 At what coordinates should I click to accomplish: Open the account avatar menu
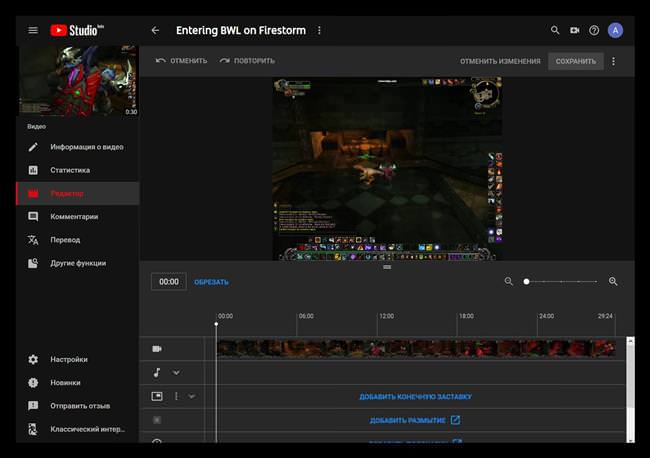pos(615,30)
